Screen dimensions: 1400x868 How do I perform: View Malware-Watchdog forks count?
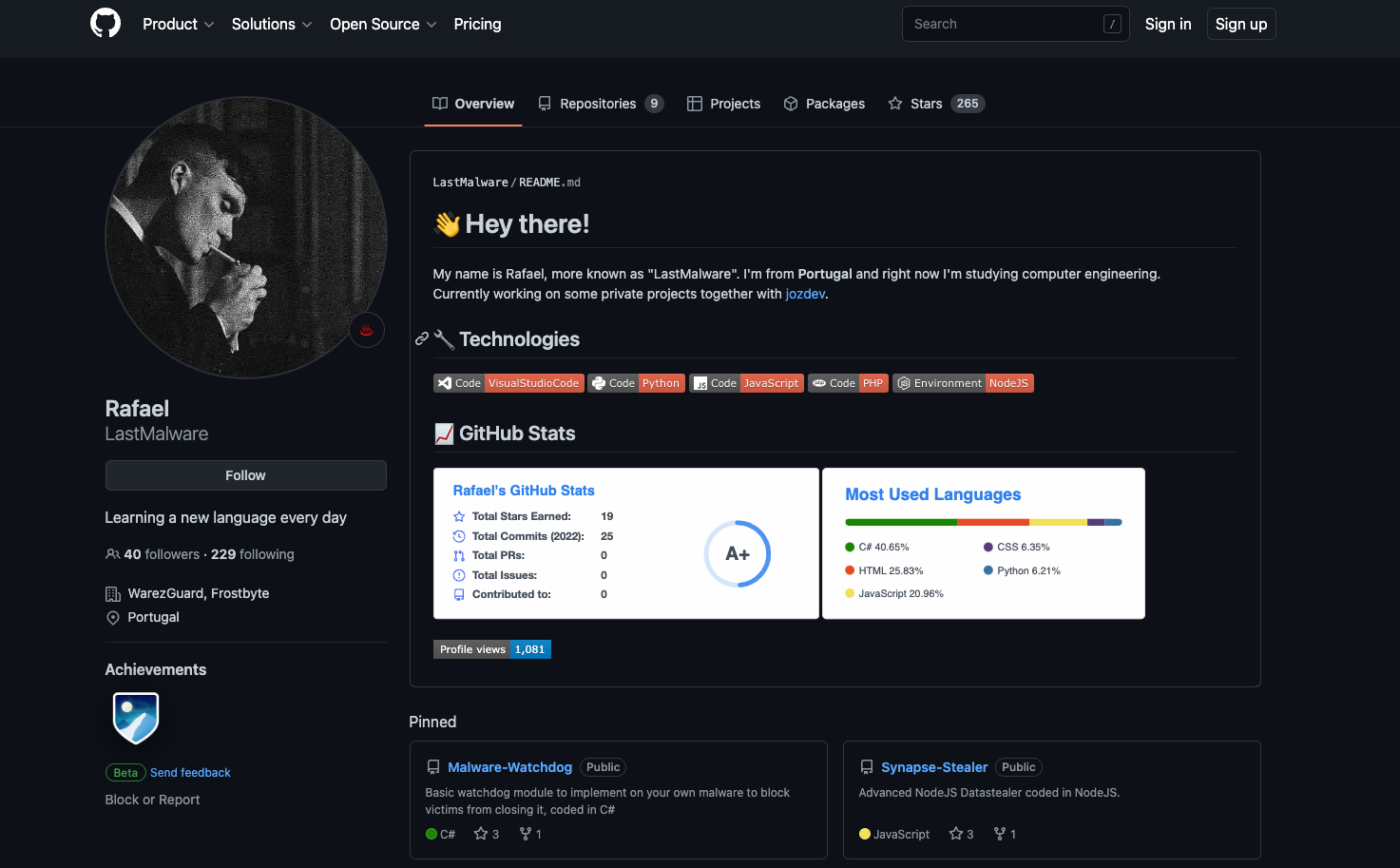pos(530,834)
